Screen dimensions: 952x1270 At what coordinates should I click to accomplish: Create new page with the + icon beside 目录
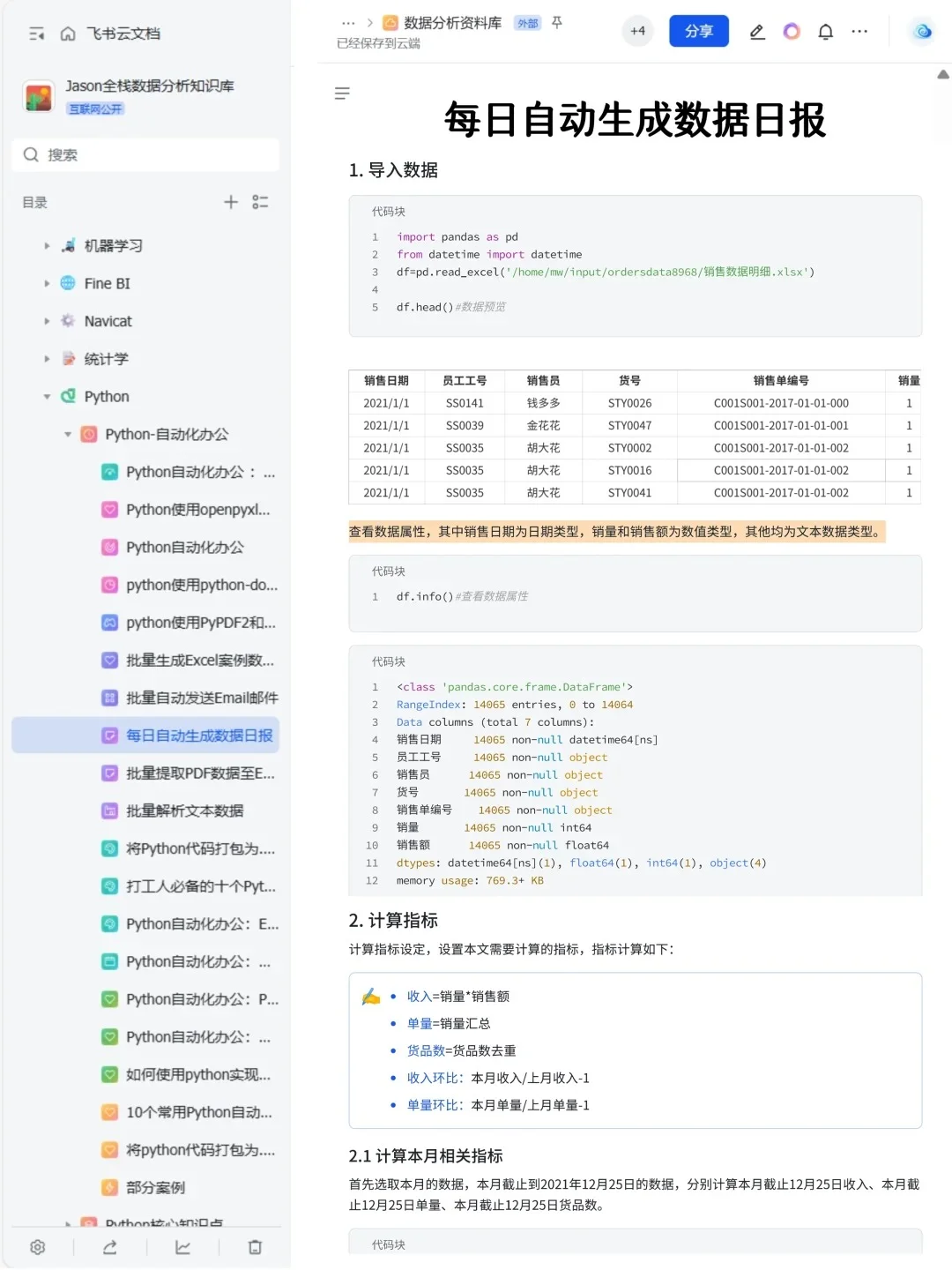(x=231, y=202)
